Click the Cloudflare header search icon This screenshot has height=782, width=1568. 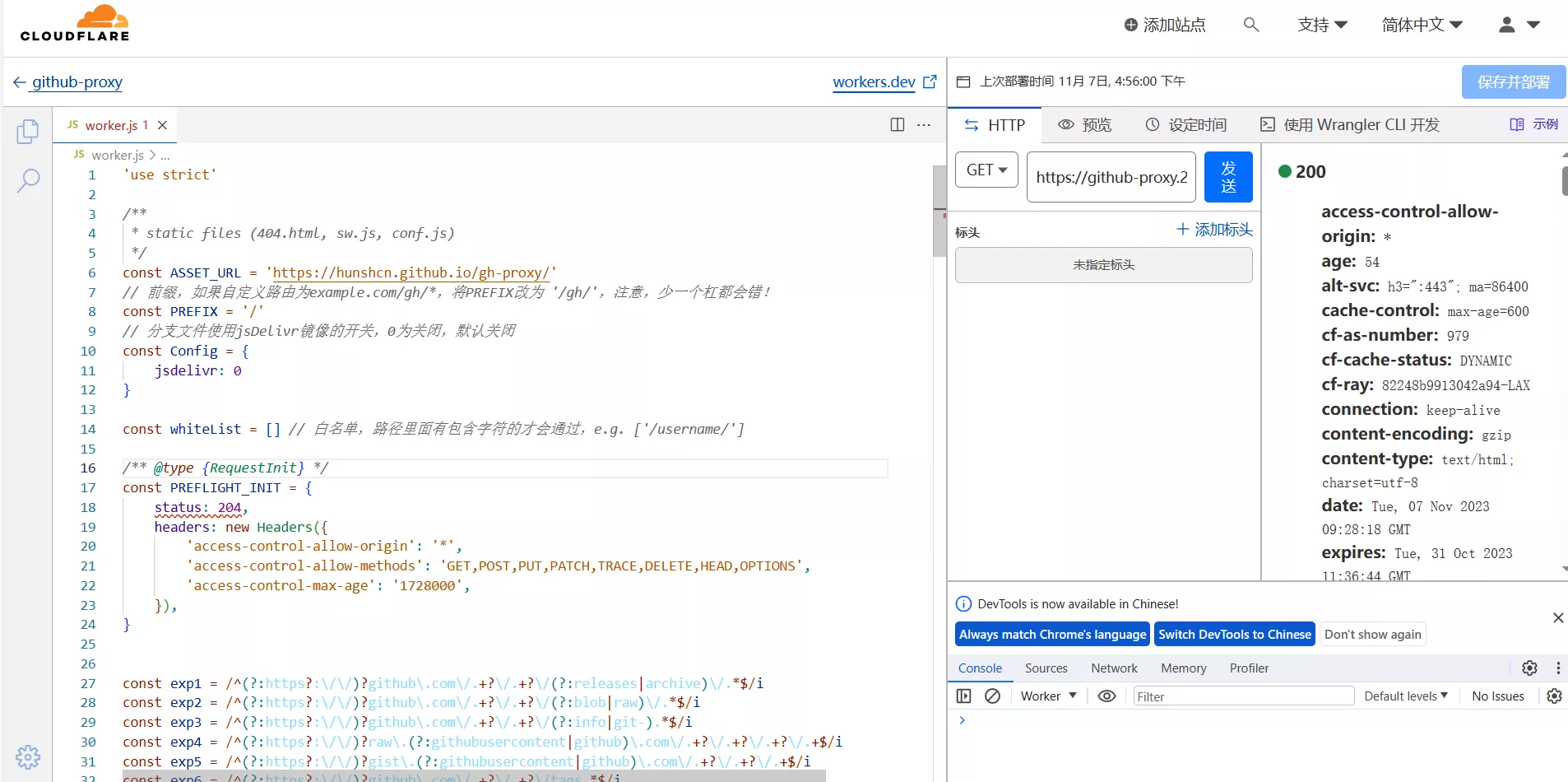(1251, 25)
